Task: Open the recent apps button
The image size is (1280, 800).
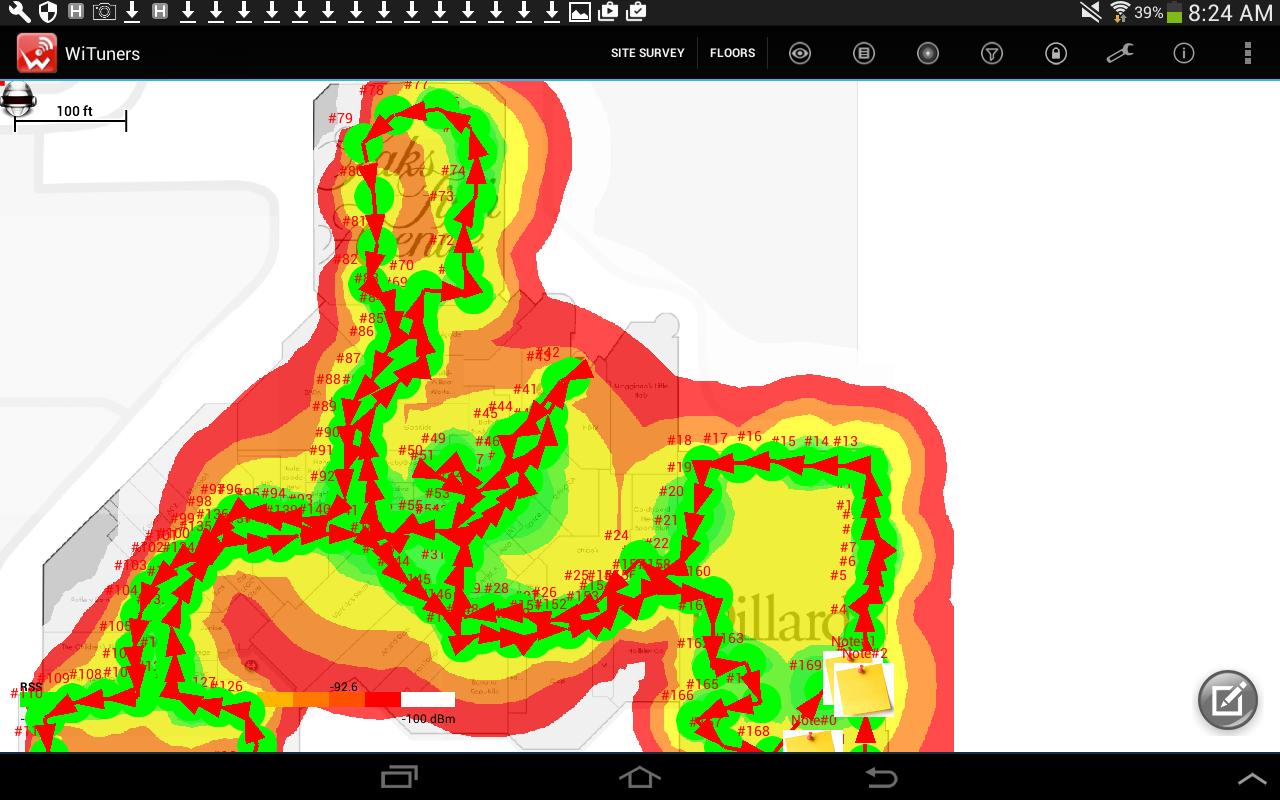Action: point(400,777)
